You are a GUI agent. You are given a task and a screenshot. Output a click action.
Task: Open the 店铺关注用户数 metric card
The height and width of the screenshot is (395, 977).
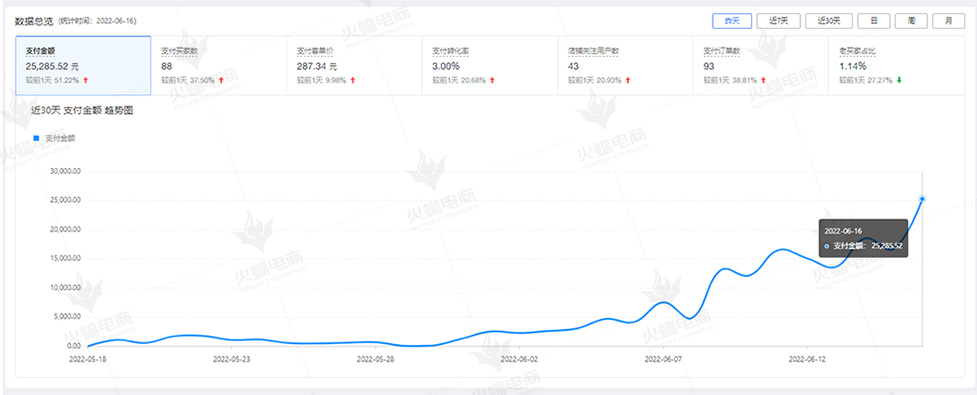coord(626,65)
